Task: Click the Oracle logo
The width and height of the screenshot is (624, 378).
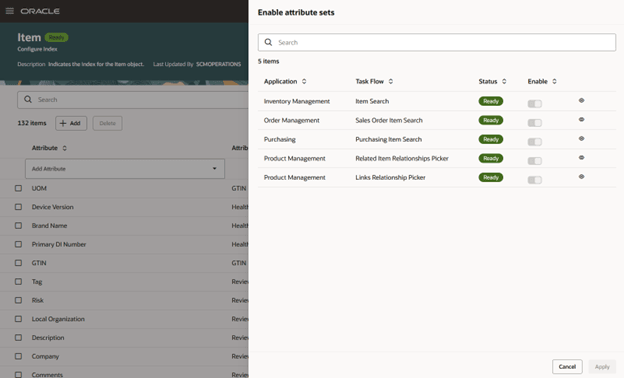Action: [x=40, y=11]
